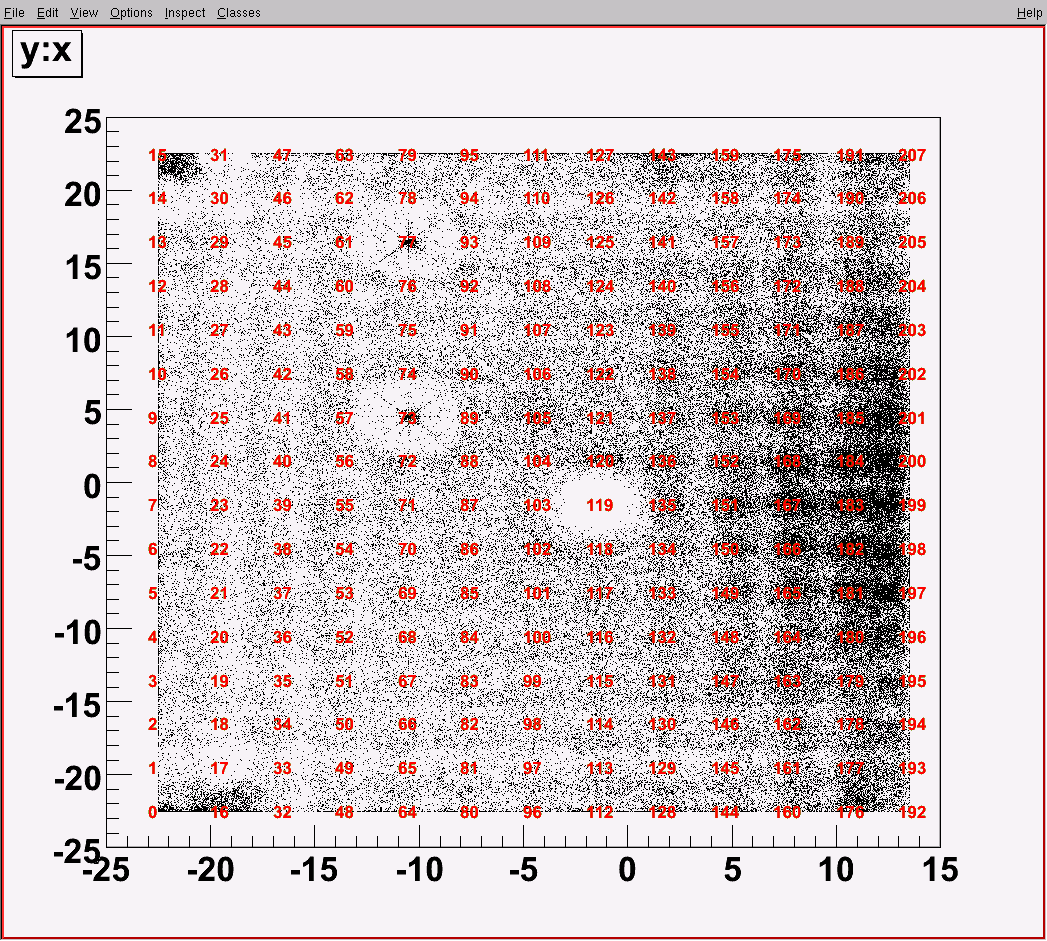Click the red label 193
The image size is (1047, 941).
click(x=912, y=769)
